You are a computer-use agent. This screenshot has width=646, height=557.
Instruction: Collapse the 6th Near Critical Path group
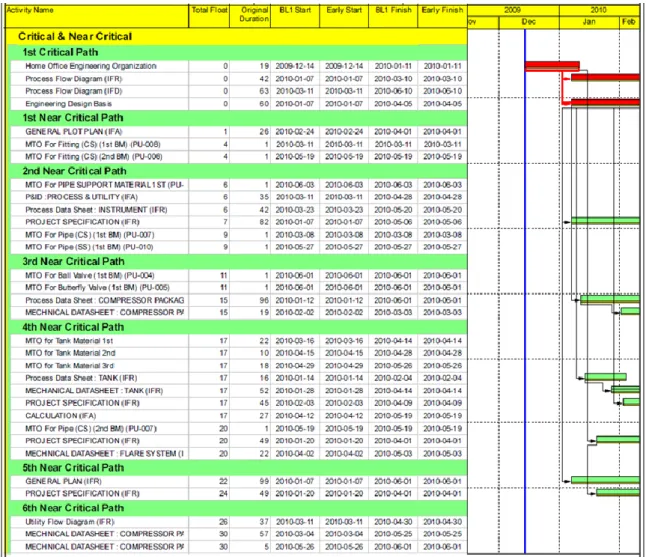pos(238,508)
